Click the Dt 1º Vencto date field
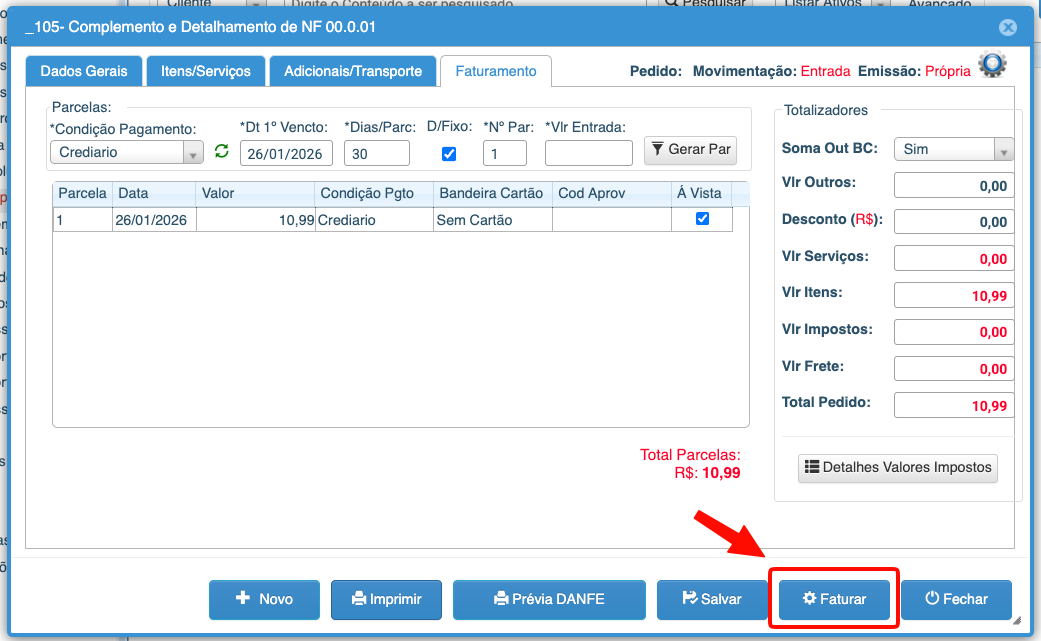Screen dimensions: 1041x641 [286, 153]
